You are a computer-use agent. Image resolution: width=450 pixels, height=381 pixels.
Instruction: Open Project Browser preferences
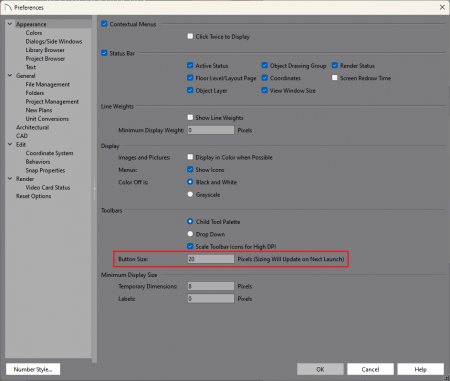pos(45,59)
